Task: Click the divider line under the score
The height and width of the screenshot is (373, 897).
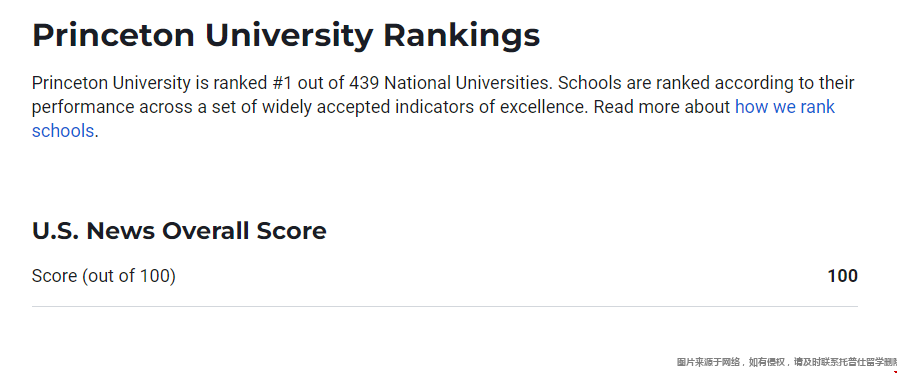Action: (445, 307)
